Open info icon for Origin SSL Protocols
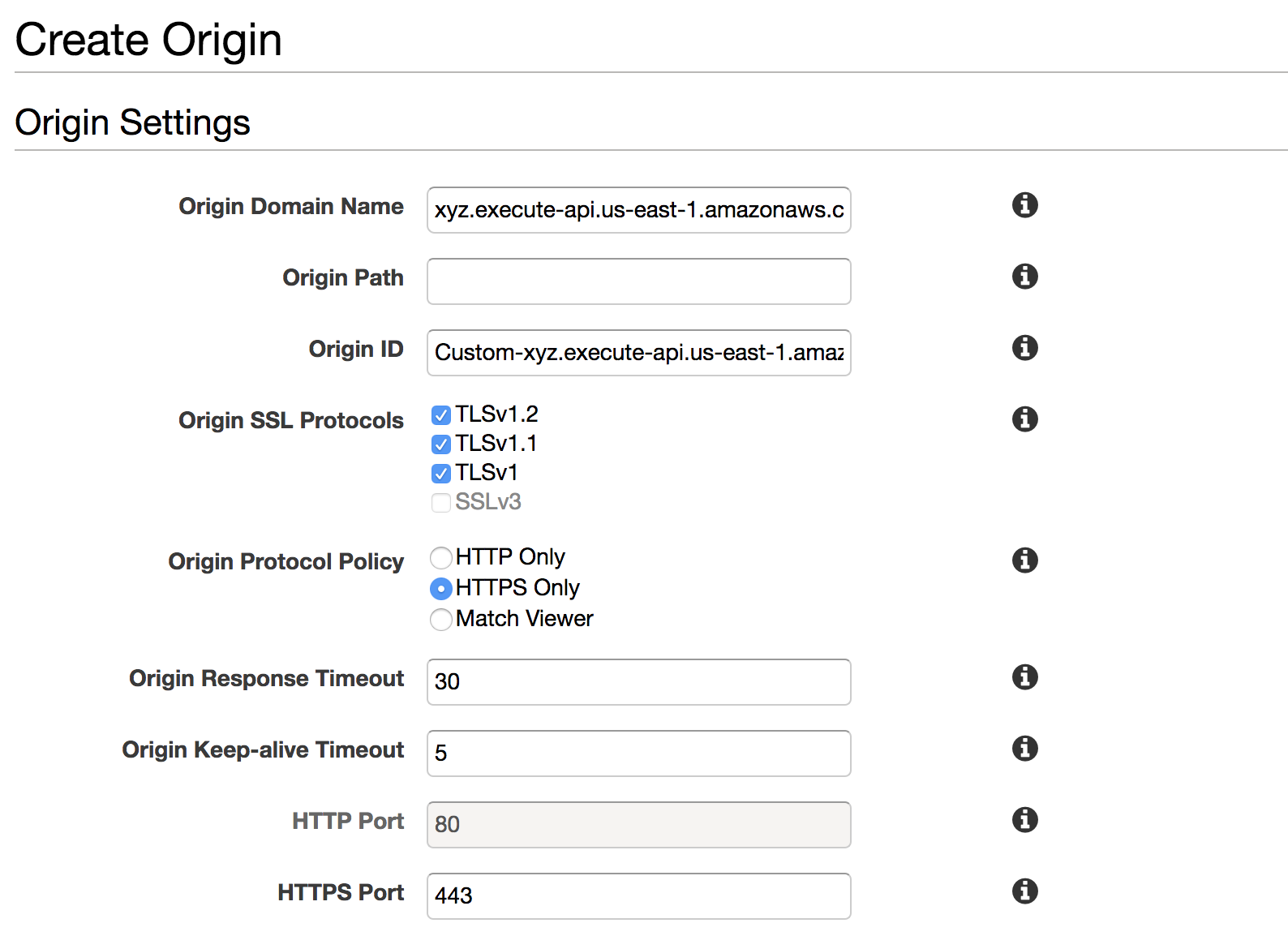Screen dimensions: 1288x936 coord(1024,419)
